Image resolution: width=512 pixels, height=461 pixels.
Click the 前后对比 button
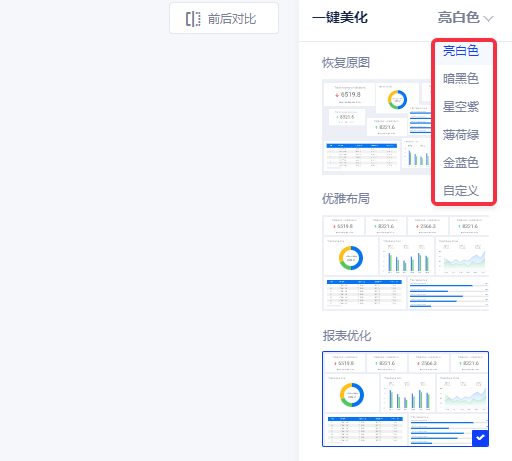pos(224,18)
